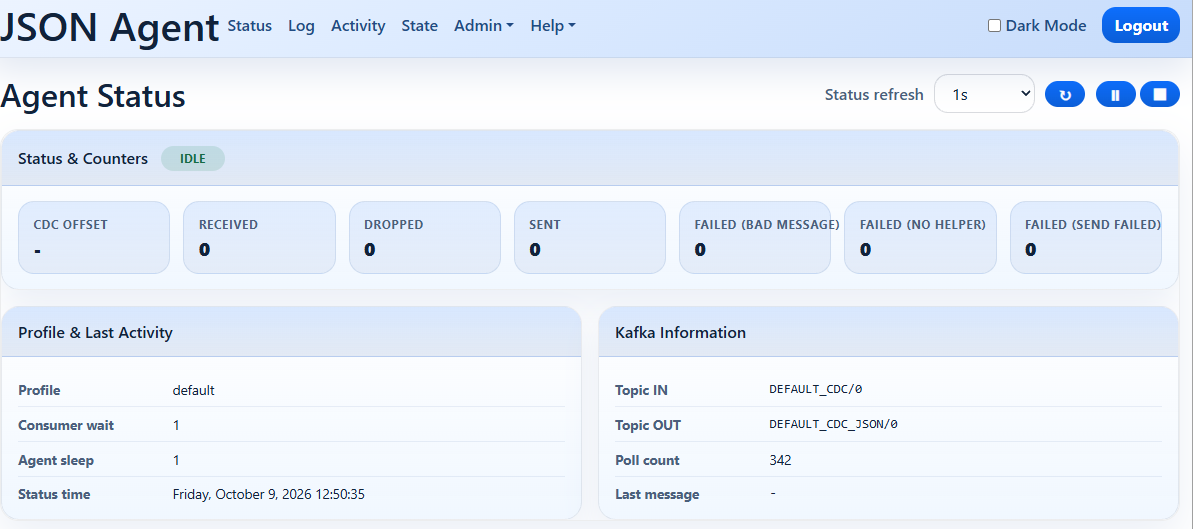Expand the Admin menu
The height and width of the screenshot is (529, 1193).
click(484, 26)
